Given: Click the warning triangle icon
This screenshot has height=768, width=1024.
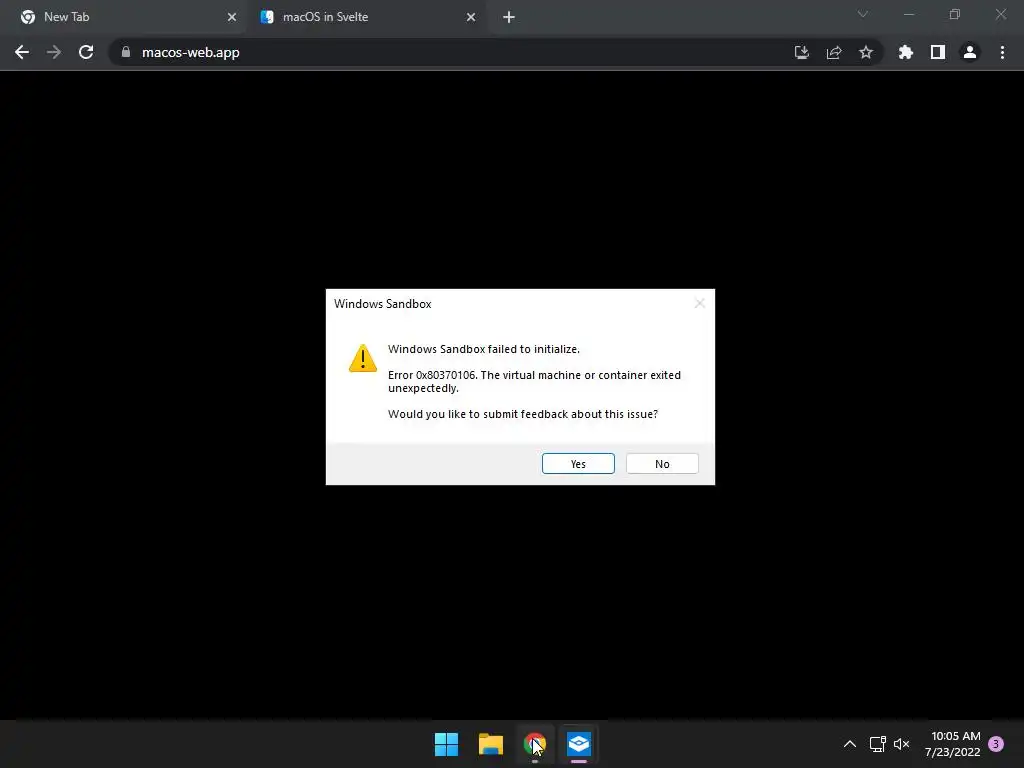Looking at the screenshot, I should click(362, 359).
